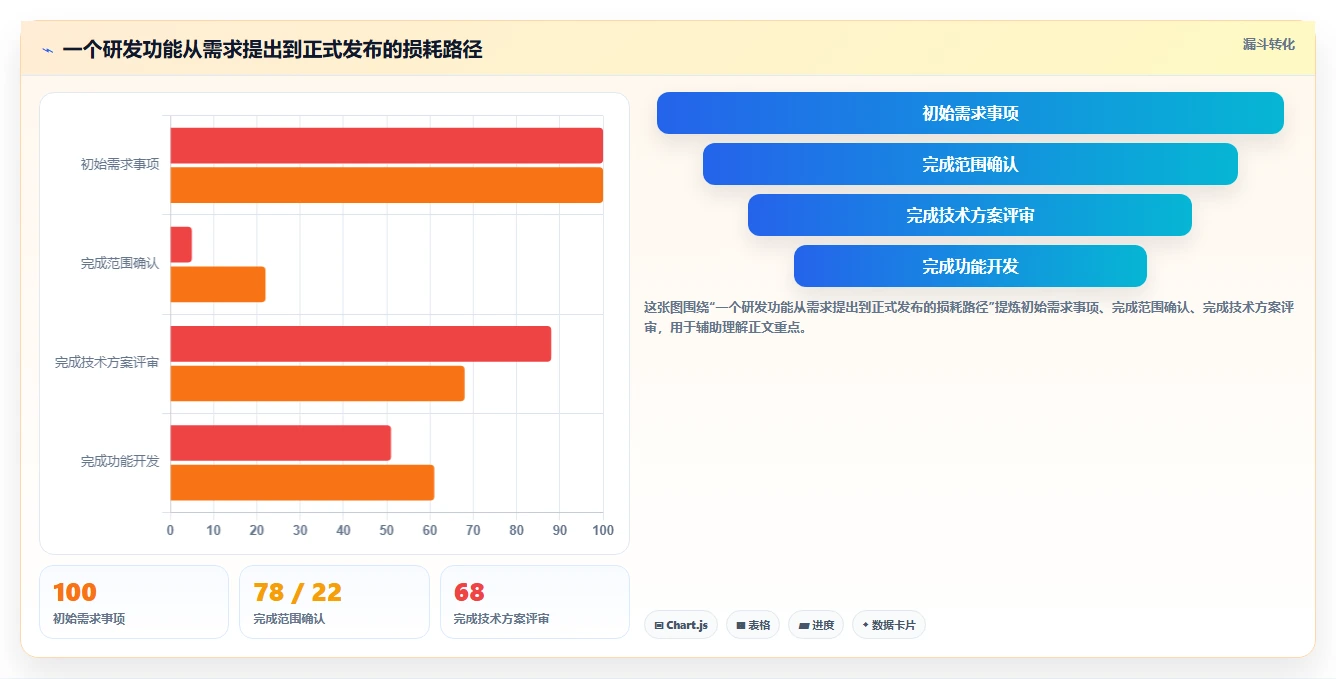1336x679 pixels.
Task: Click y-axis label 初始需求事项
Action: point(120,164)
